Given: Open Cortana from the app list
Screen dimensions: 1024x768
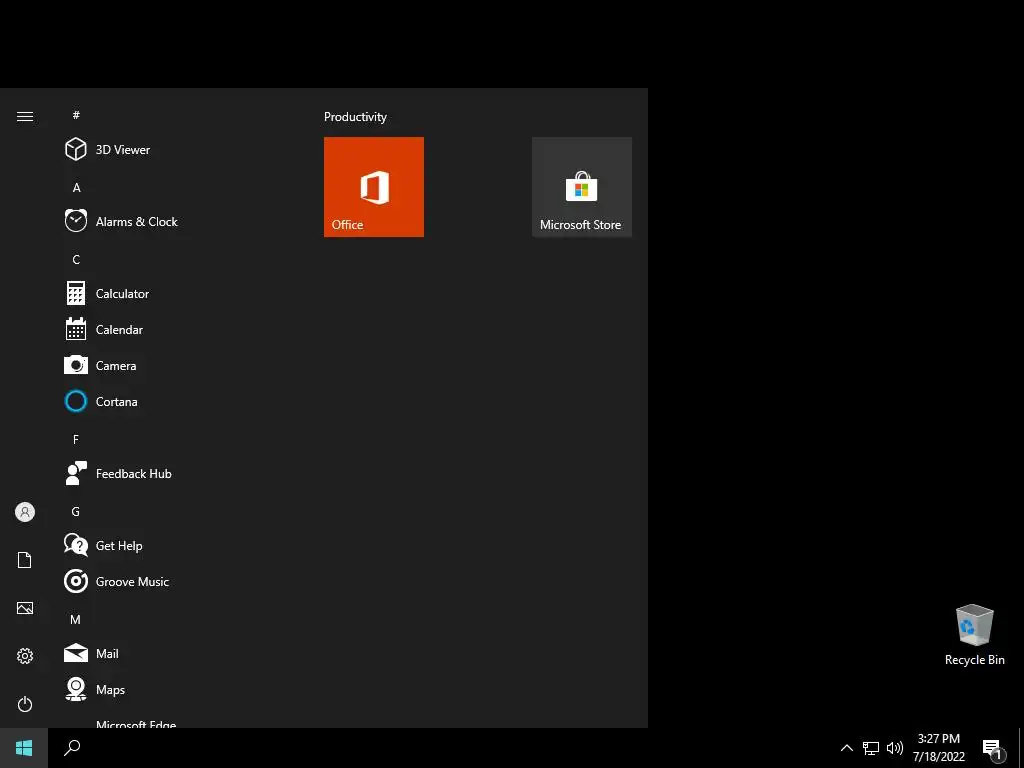Looking at the screenshot, I should [101, 402].
